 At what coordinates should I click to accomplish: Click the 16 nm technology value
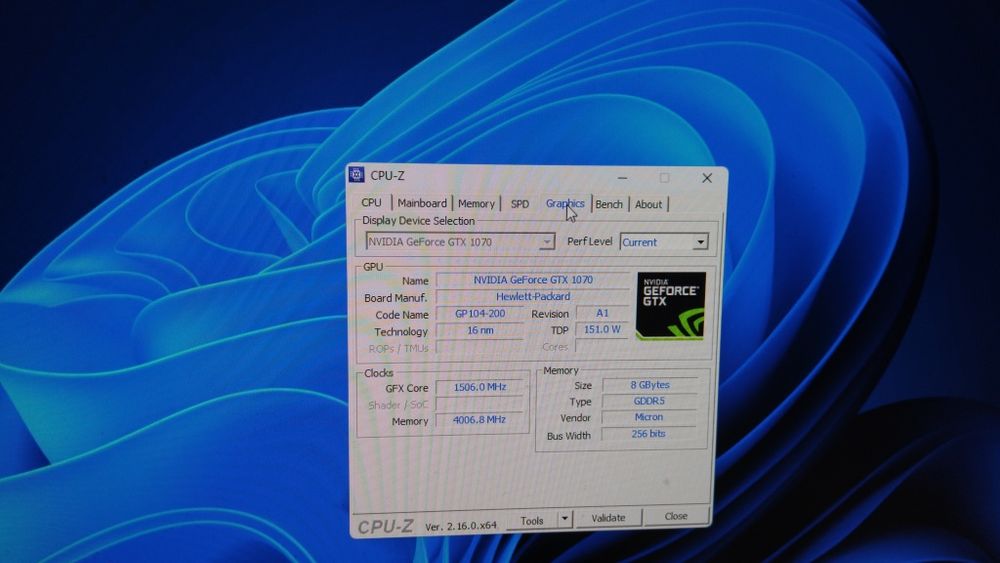coord(480,330)
